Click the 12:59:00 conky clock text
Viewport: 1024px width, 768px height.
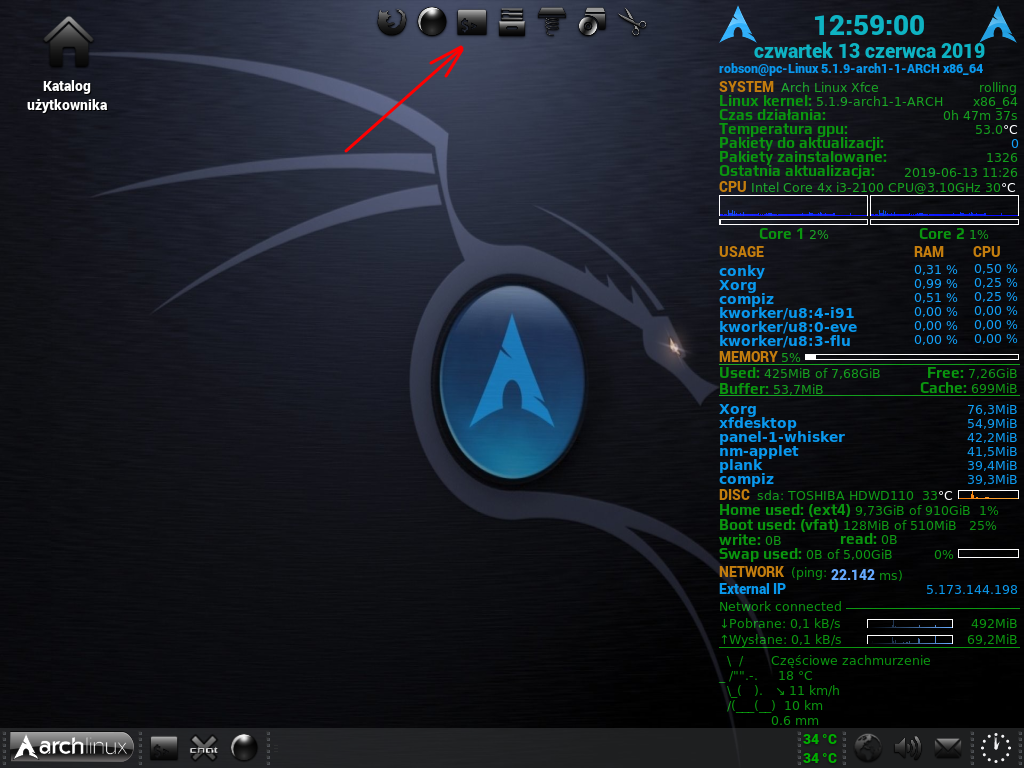click(869, 25)
